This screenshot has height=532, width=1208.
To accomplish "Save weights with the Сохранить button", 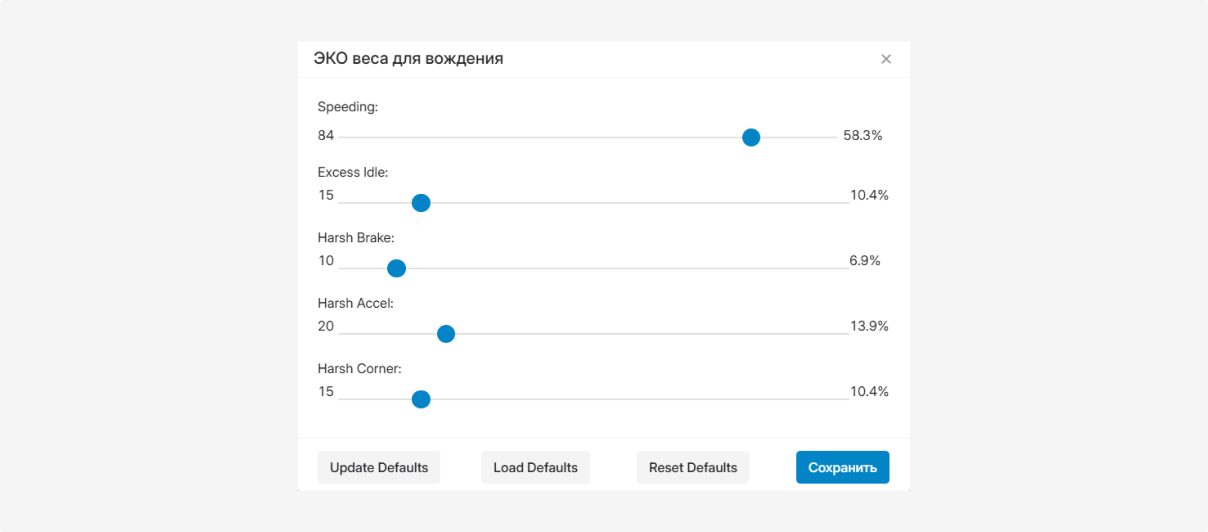I will pyautogui.click(x=842, y=467).
